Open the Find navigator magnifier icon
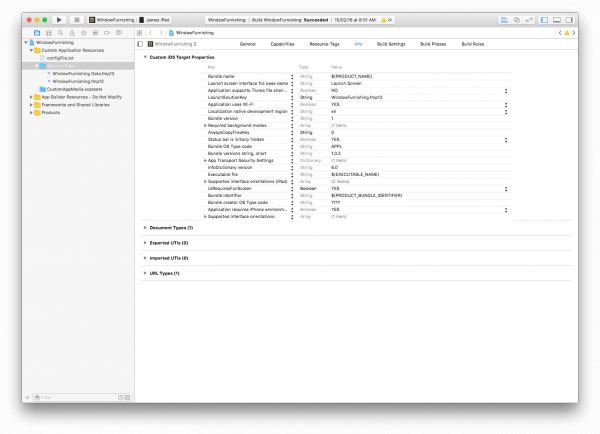 (x=60, y=33)
